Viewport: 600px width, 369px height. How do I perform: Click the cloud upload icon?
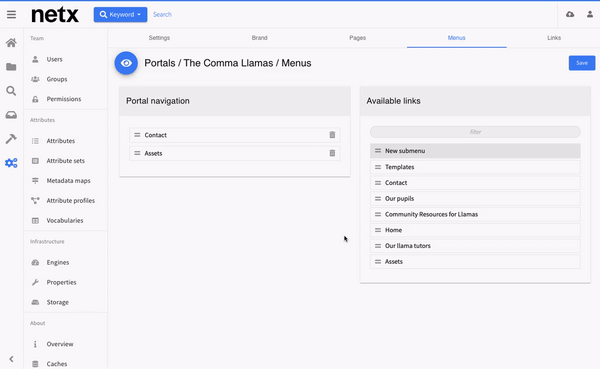(570, 15)
